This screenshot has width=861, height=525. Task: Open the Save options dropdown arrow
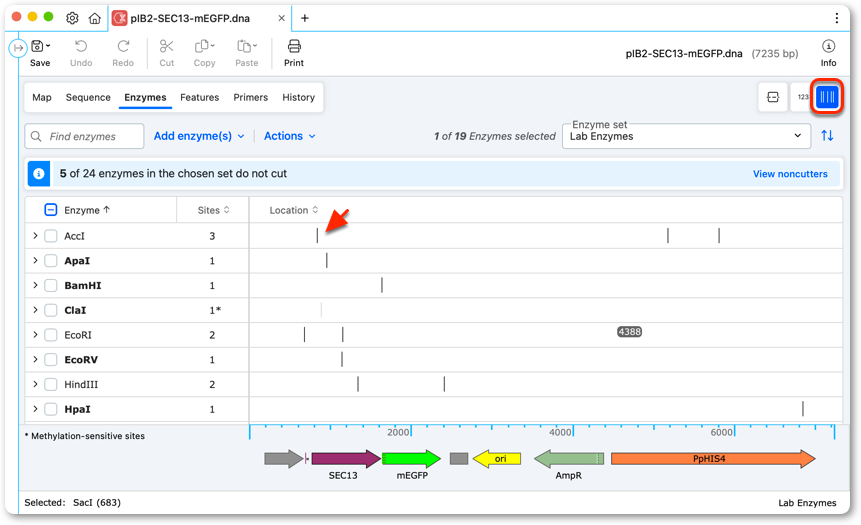pyautogui.click(x=48, y=46)
